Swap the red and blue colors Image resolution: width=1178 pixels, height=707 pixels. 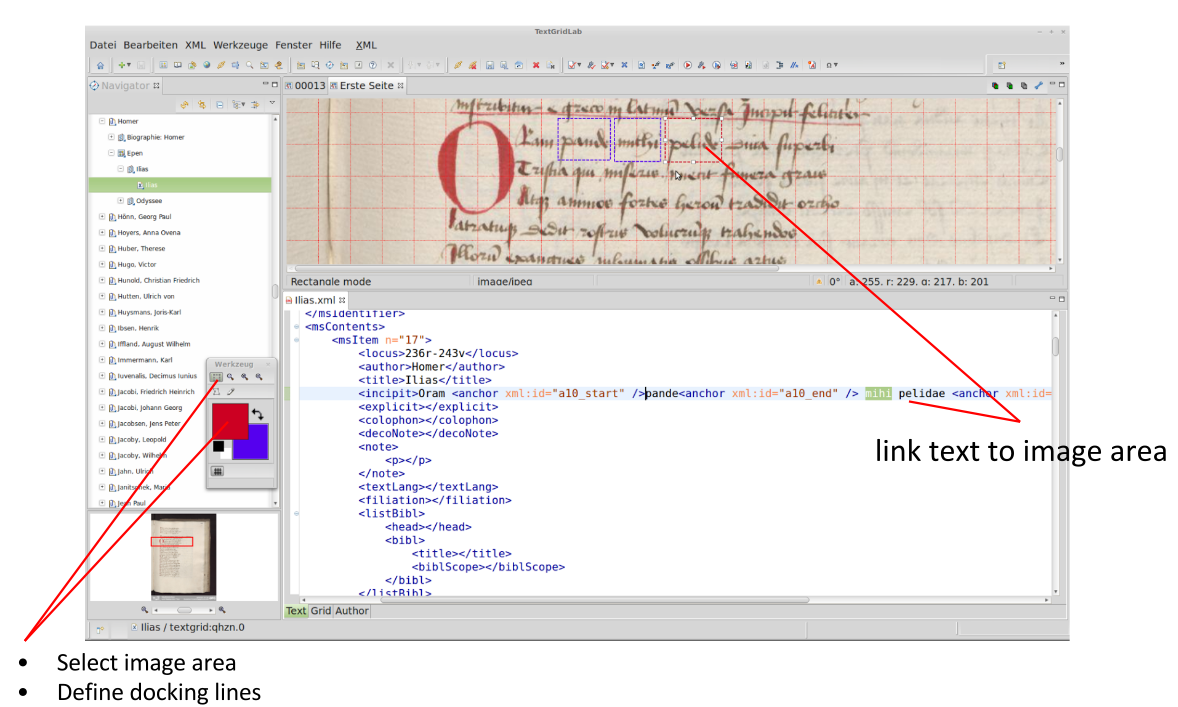click(x=258, y=414)
